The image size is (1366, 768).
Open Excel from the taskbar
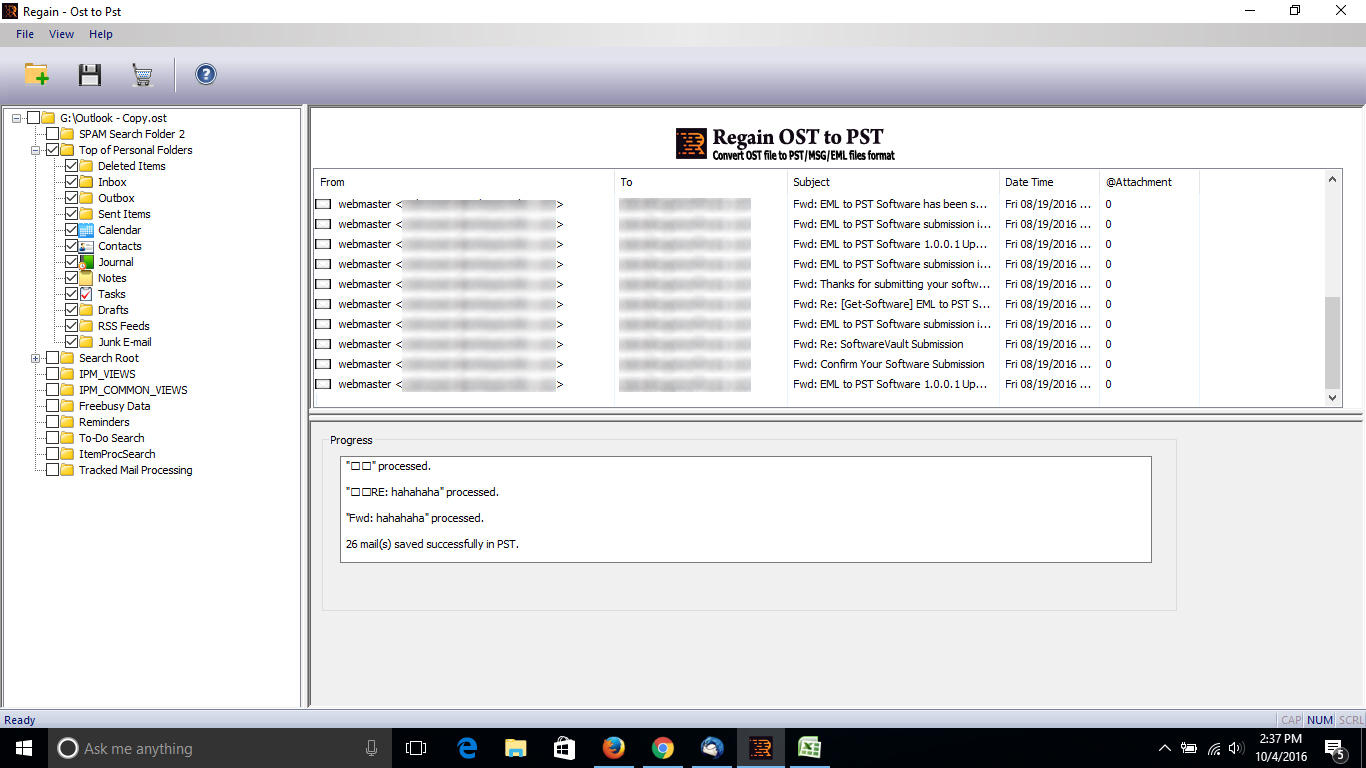coord(809,748)
